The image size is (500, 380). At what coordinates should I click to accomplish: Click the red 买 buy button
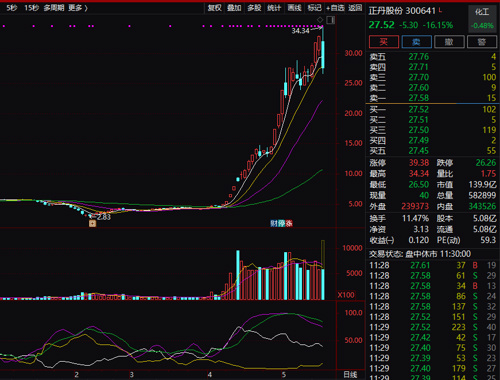click(x=384, y=42)
